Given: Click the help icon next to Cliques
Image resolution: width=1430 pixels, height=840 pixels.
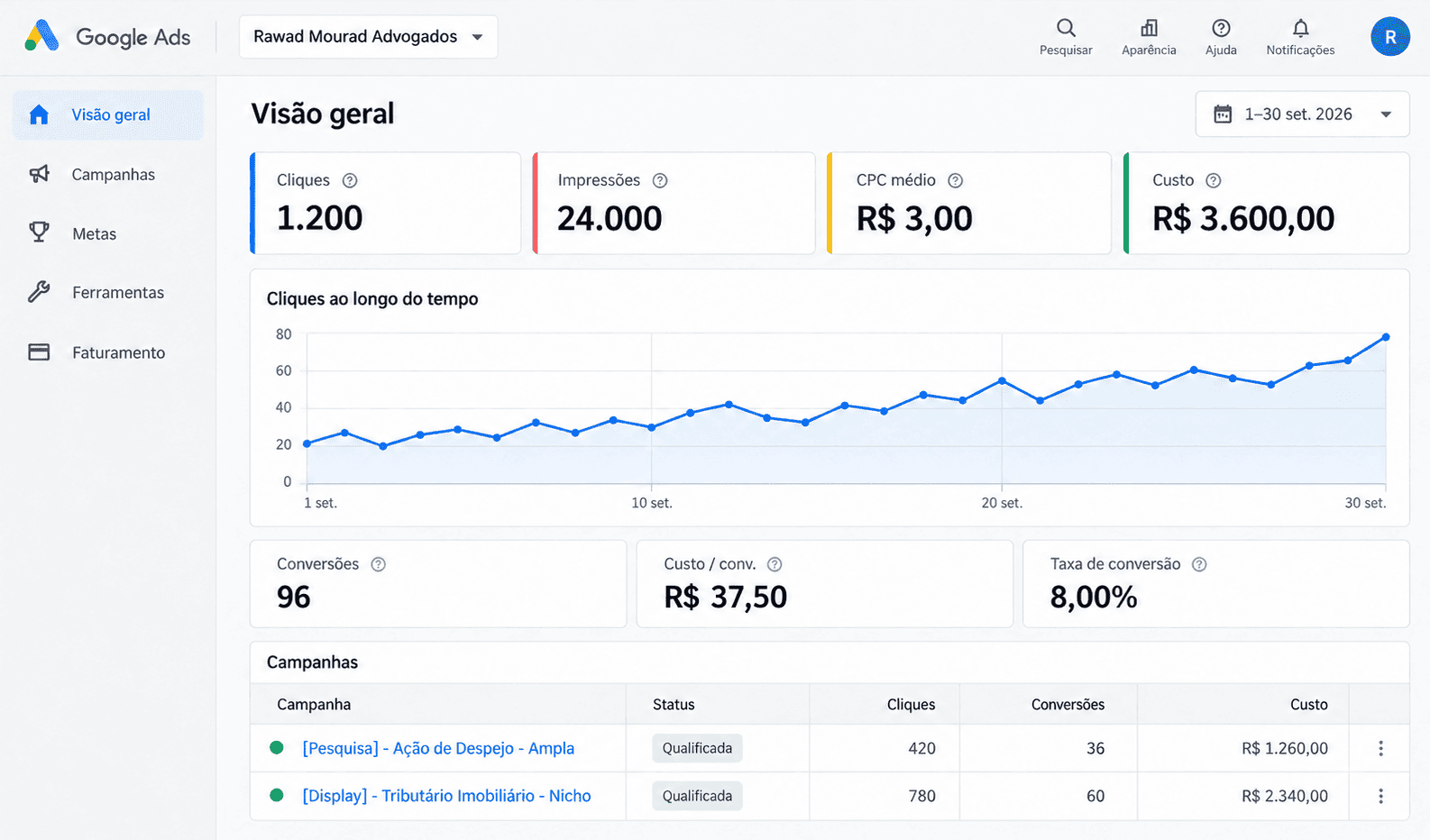Looking at the screenshot, I should pyautogui.click(x=350, y=180).
